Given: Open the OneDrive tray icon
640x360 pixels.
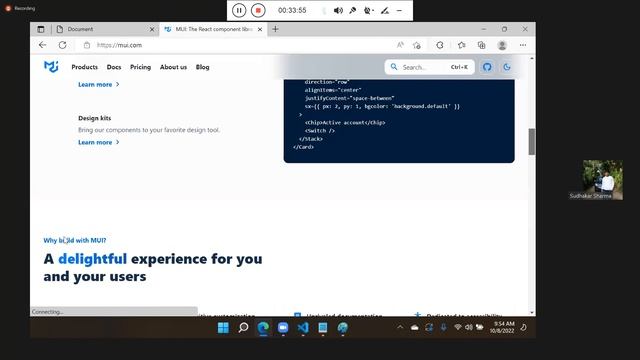Looking at the screenshot, I should tap(415, 327).
